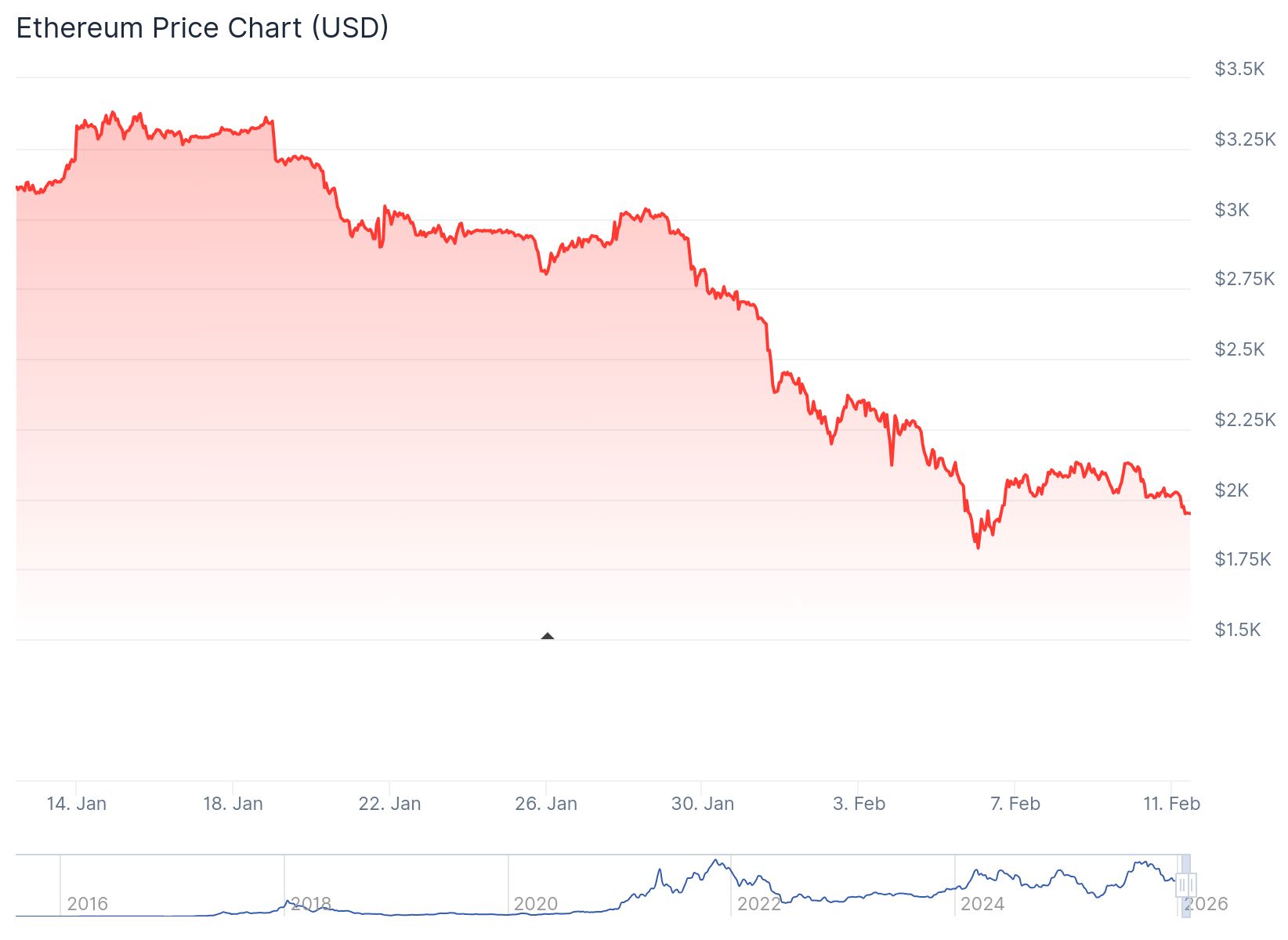Choose the 11. Feb x-axis label
This screenshot has height=940, width=1288.
click(x=1171, y=804)
